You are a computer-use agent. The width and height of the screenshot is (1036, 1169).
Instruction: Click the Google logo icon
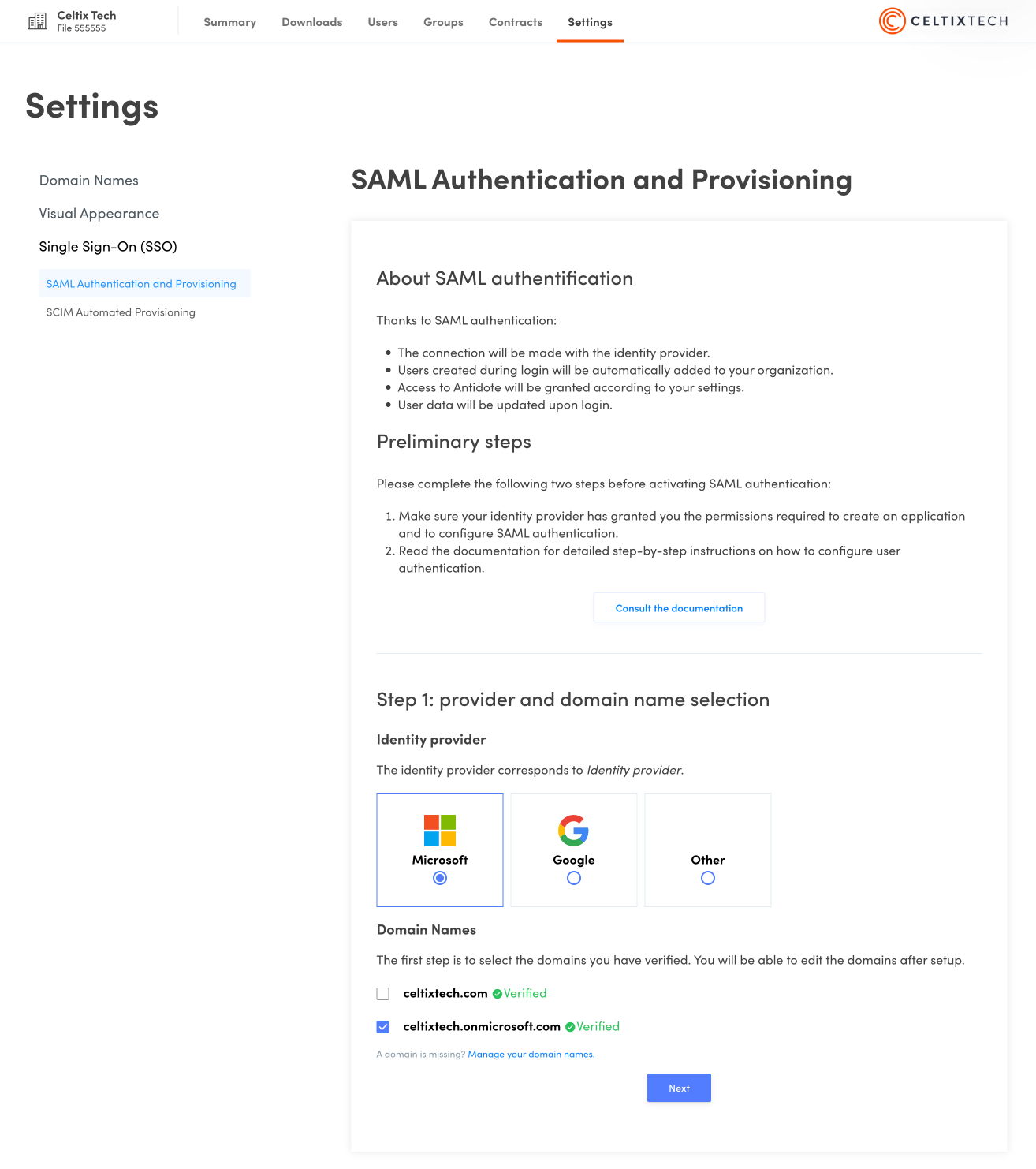574,831
